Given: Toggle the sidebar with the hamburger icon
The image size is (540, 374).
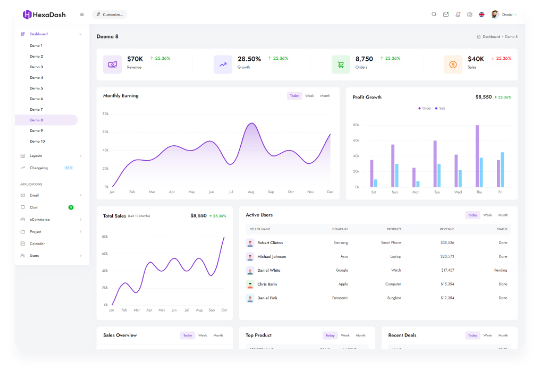Looking at the screenshot, I should coord(82,14).
